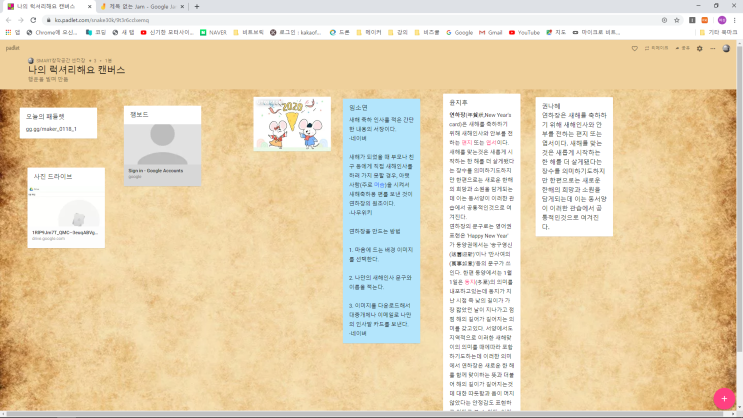
Task: Open the gg.gg/maker_0118_1 link
Action: [x=51, y=129]
